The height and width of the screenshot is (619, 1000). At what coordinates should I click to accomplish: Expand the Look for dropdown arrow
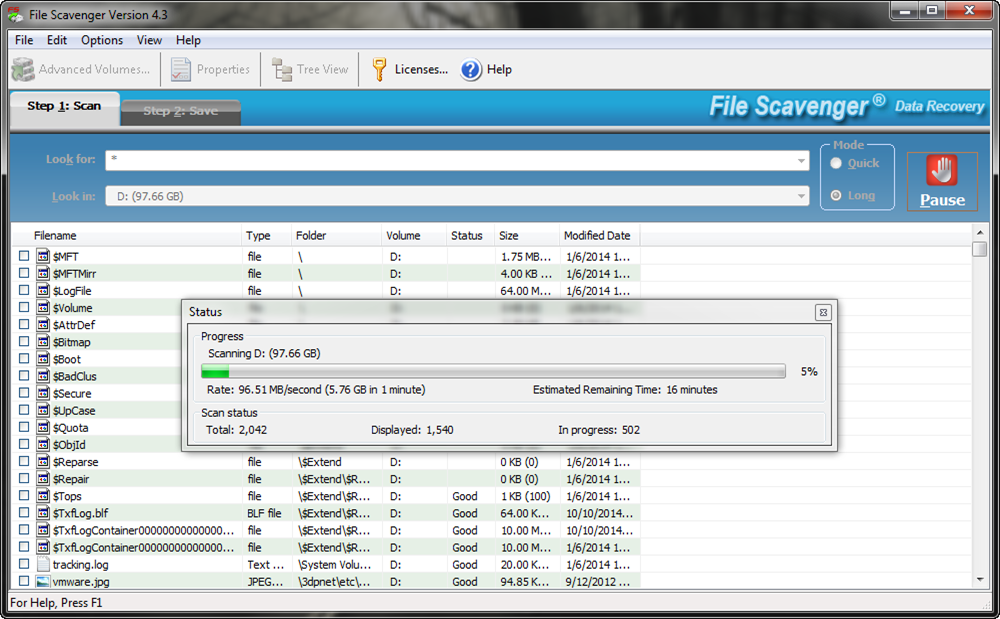click(801, 161)
